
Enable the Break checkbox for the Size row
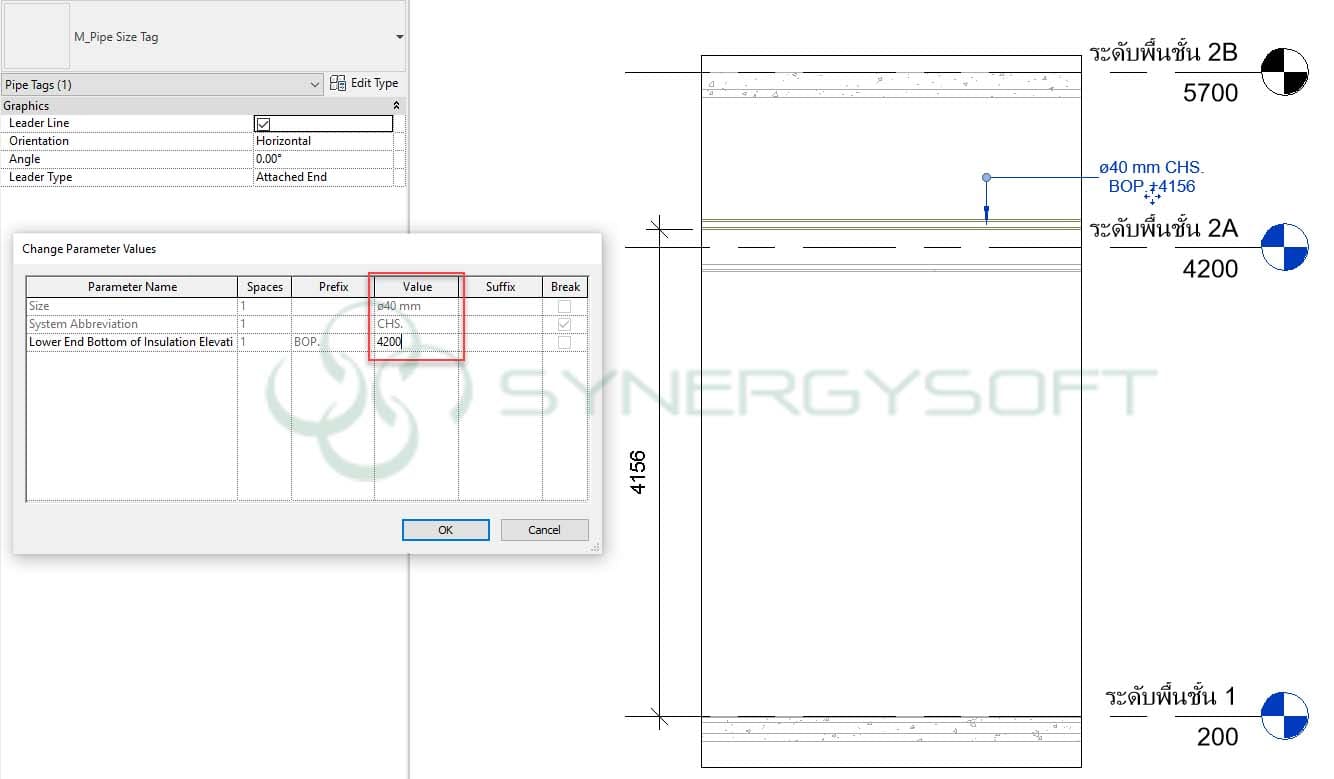(x=564, y=306)
